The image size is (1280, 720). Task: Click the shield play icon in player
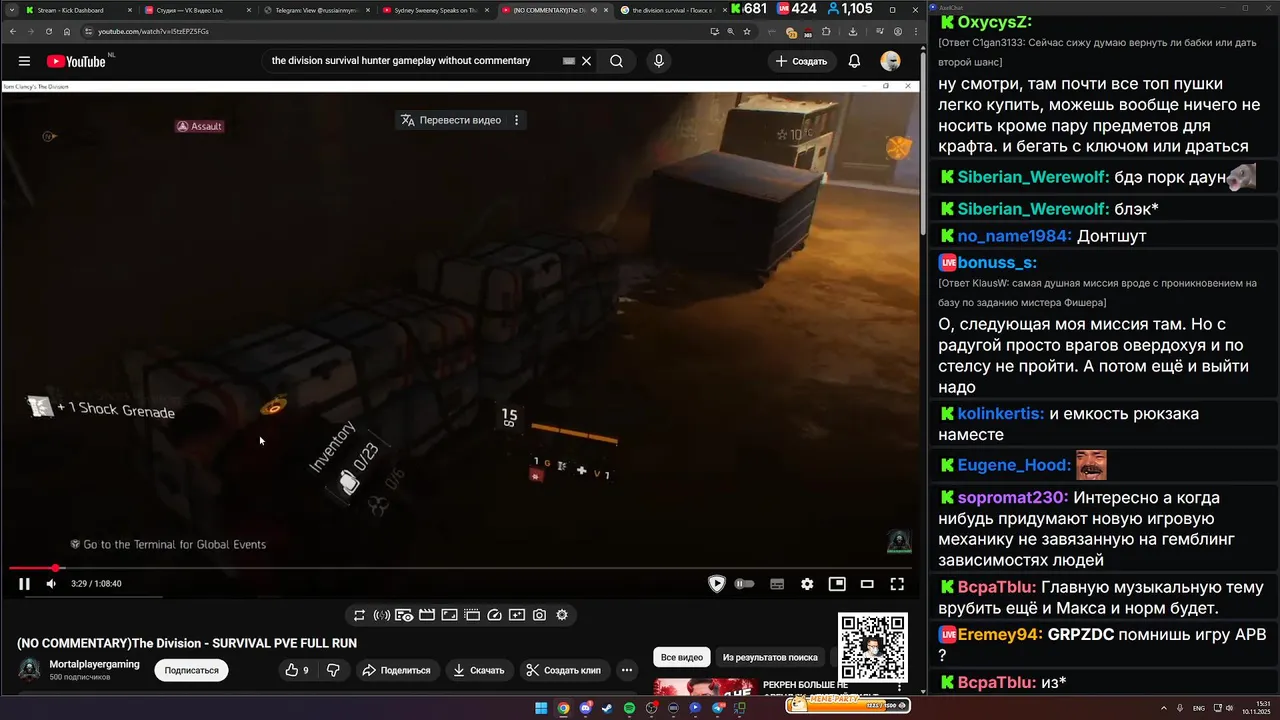click(716, 584)
